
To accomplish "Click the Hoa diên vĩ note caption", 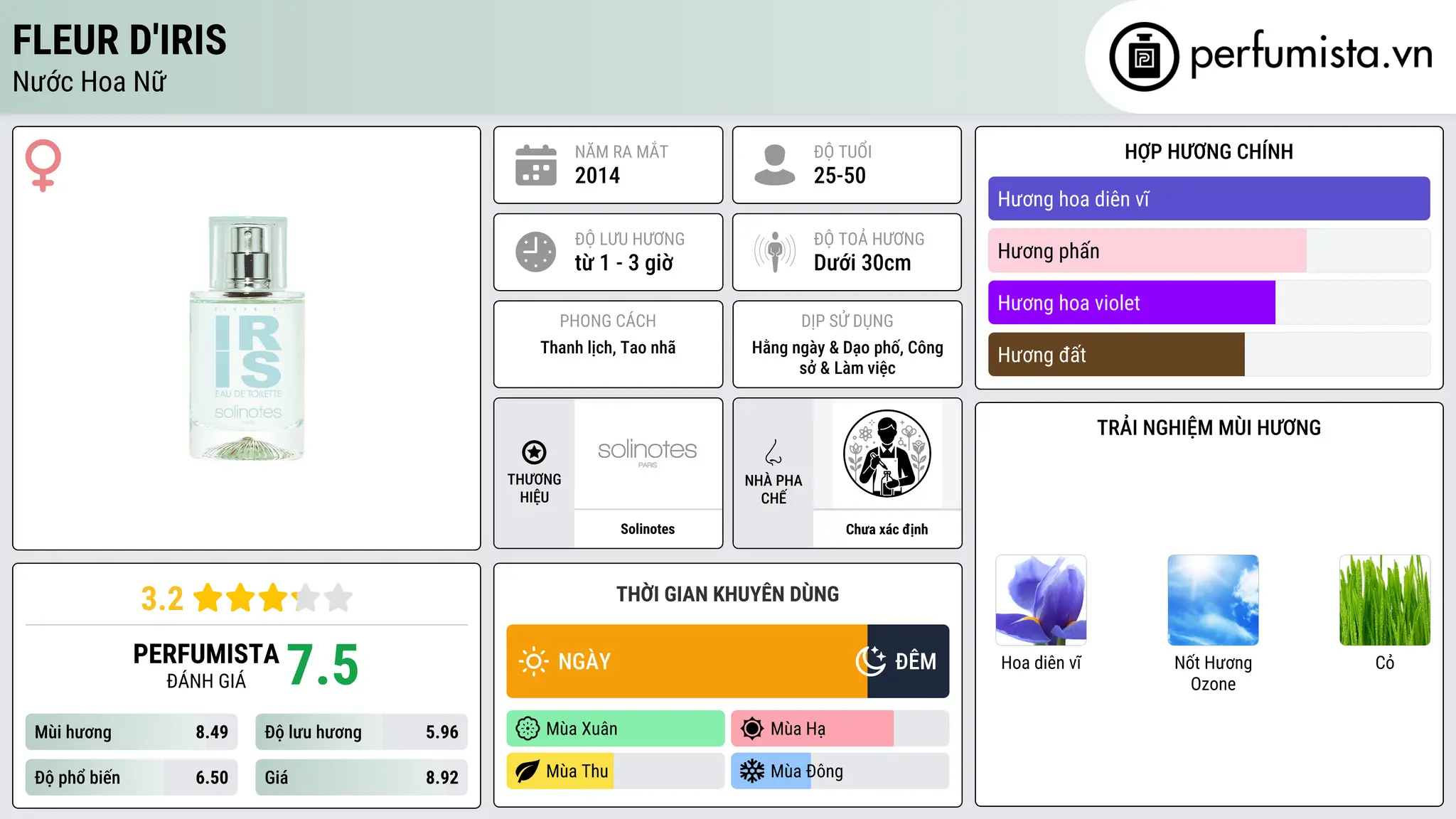I will [1041, 663].
